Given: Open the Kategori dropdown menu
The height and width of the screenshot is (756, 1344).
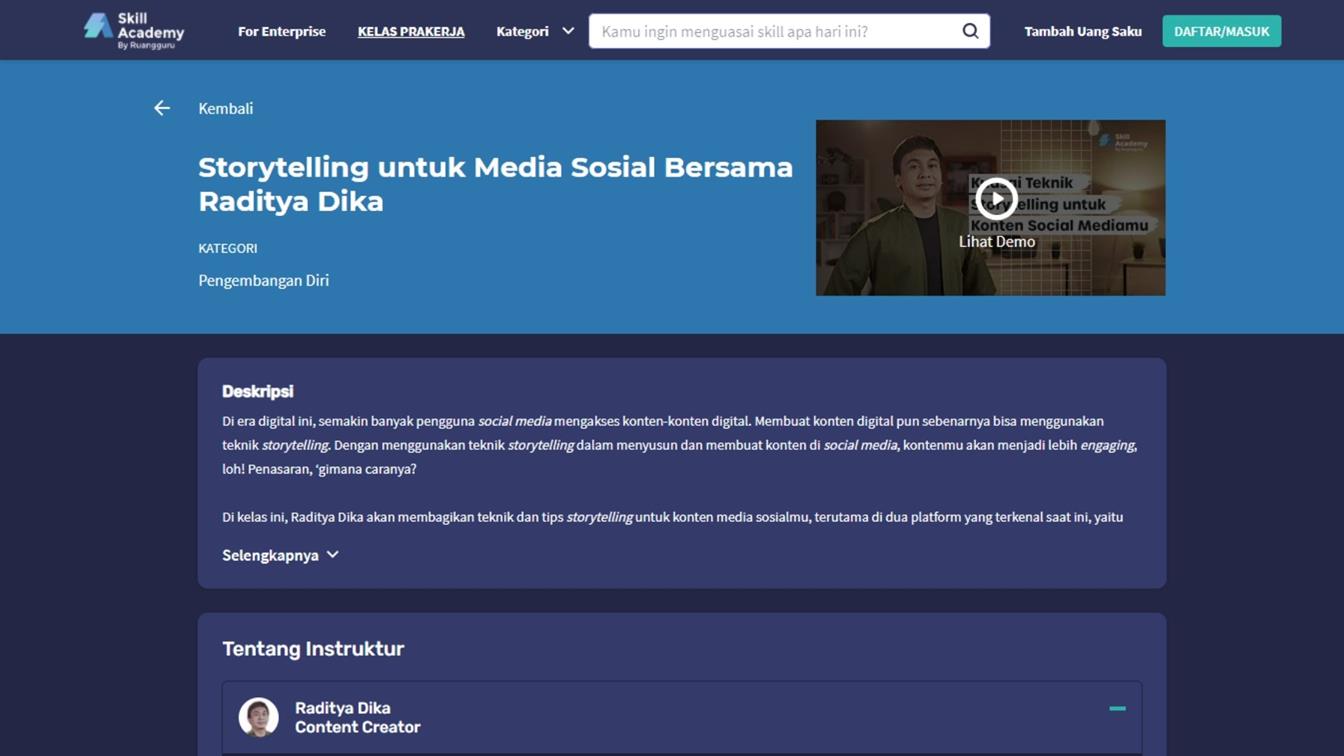Looking at the screenshot, I should 535,31.
